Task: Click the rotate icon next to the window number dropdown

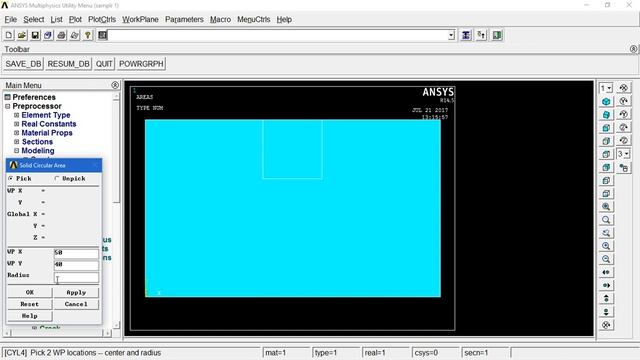Action: coord(624,88)
